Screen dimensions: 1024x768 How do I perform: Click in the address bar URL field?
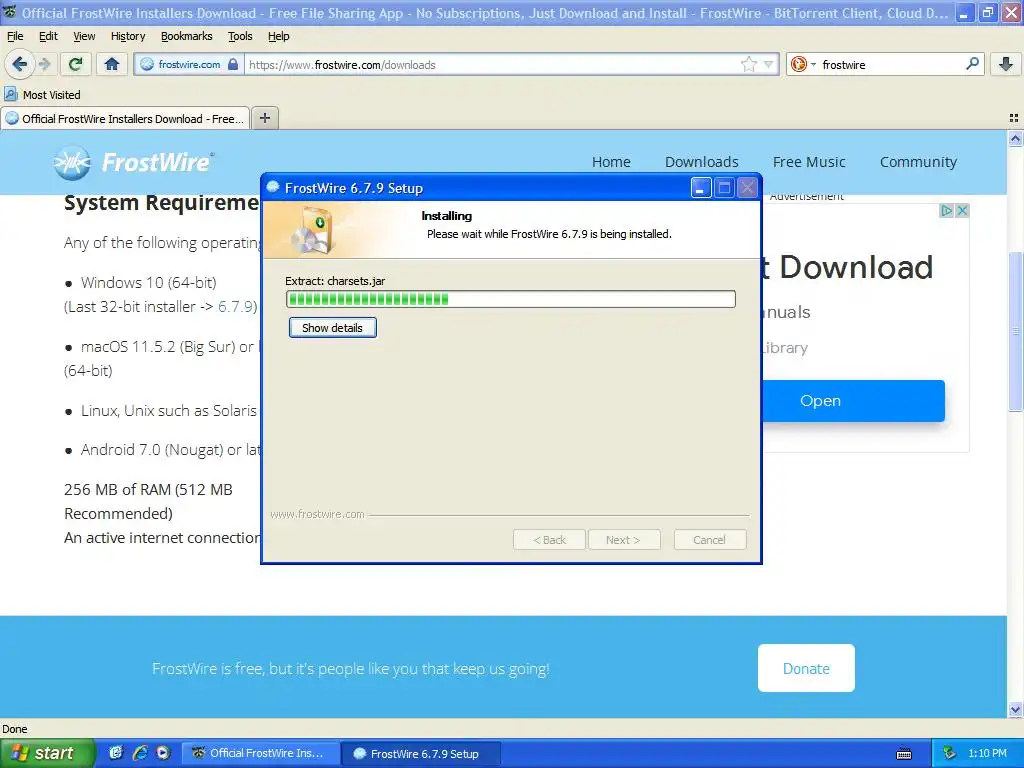tap(493, 64)
